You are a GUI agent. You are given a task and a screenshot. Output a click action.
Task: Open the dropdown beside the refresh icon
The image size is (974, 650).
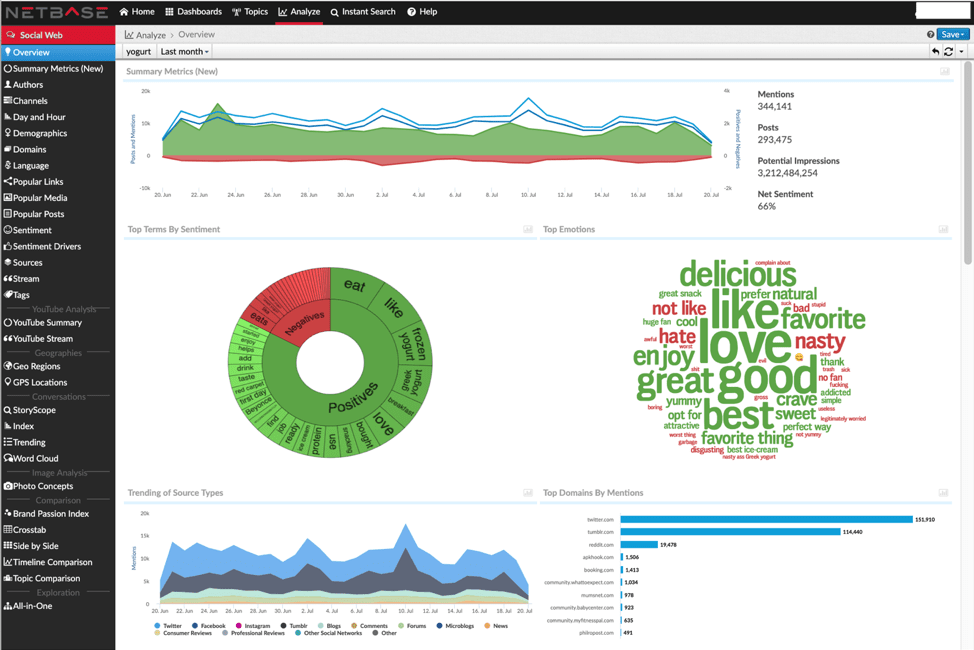(x=961, y=50)
